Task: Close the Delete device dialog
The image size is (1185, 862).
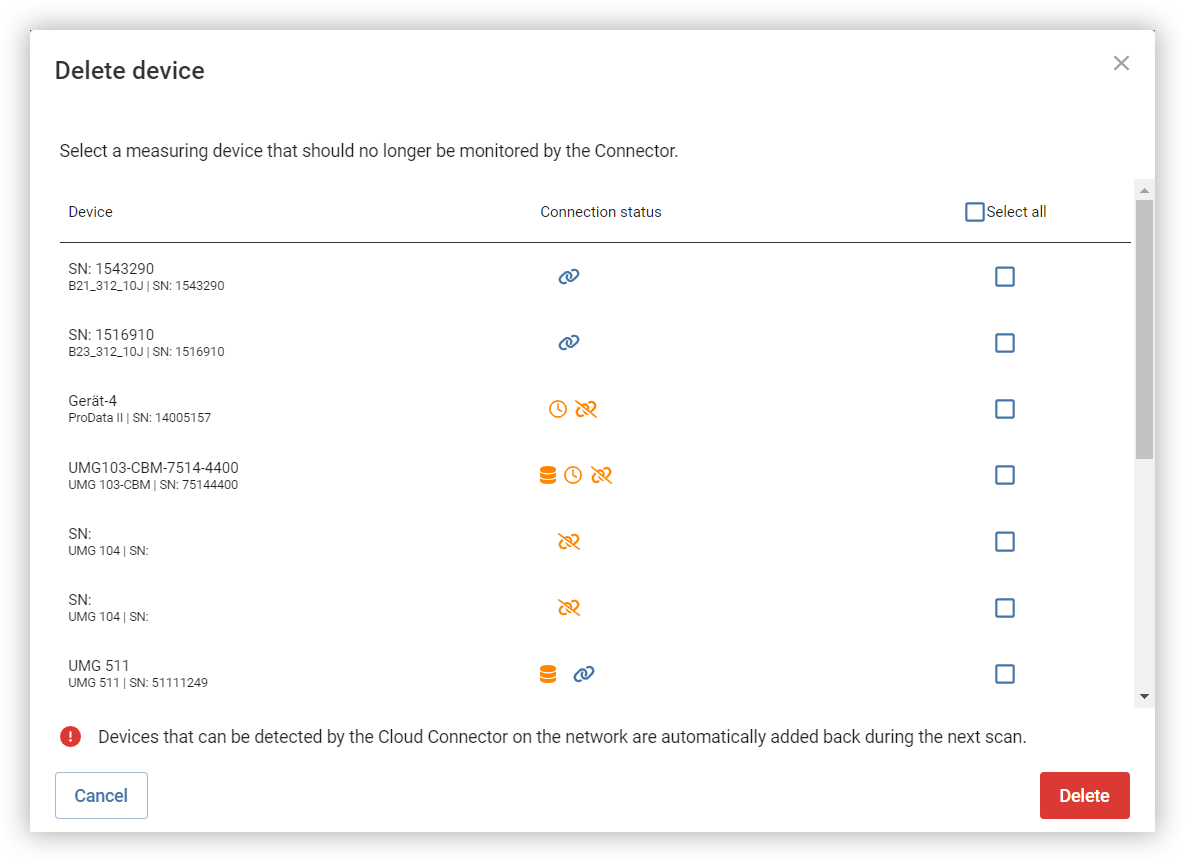Action: tap(1121, 63)
